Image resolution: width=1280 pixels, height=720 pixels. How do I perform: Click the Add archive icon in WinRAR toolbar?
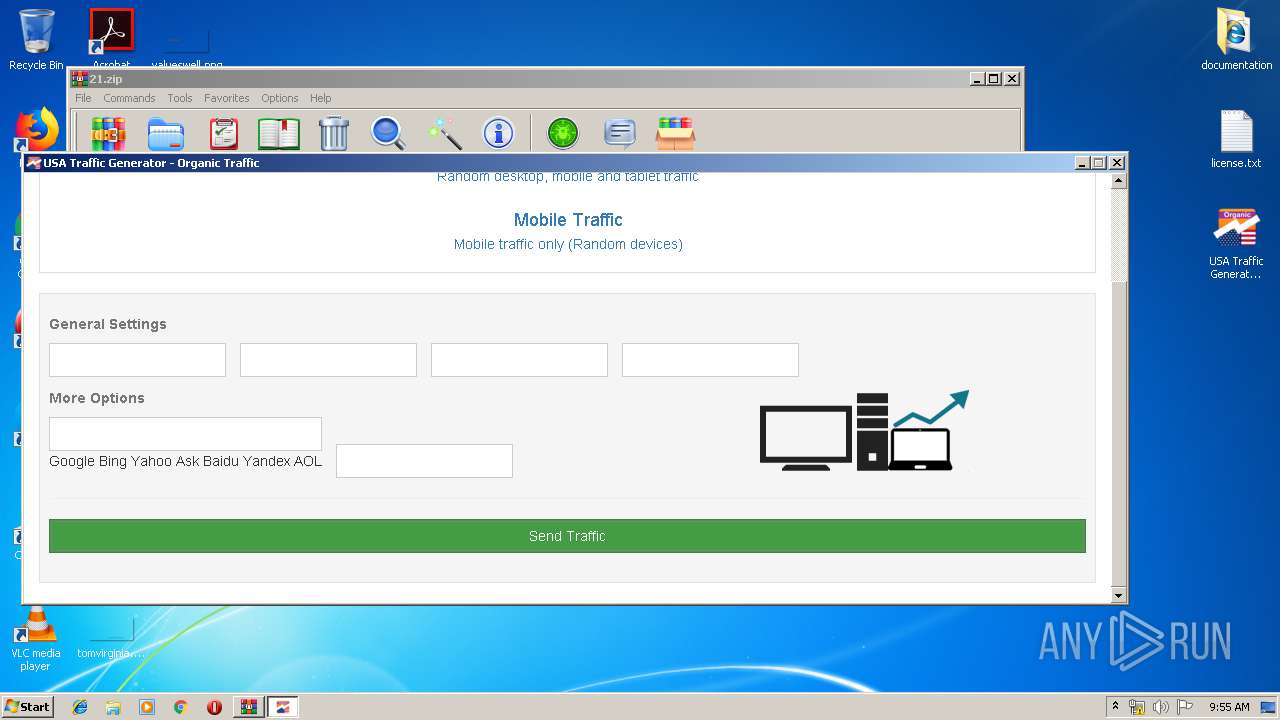pos(108,133)
